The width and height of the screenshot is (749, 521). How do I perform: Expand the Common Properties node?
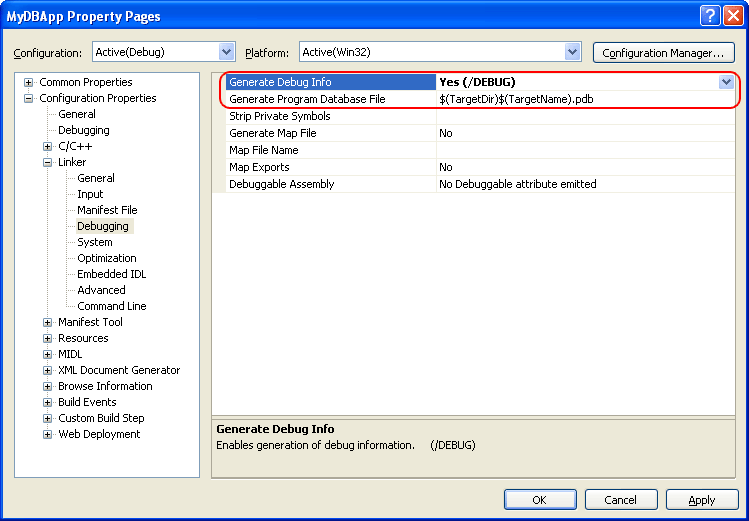(29, 82)
